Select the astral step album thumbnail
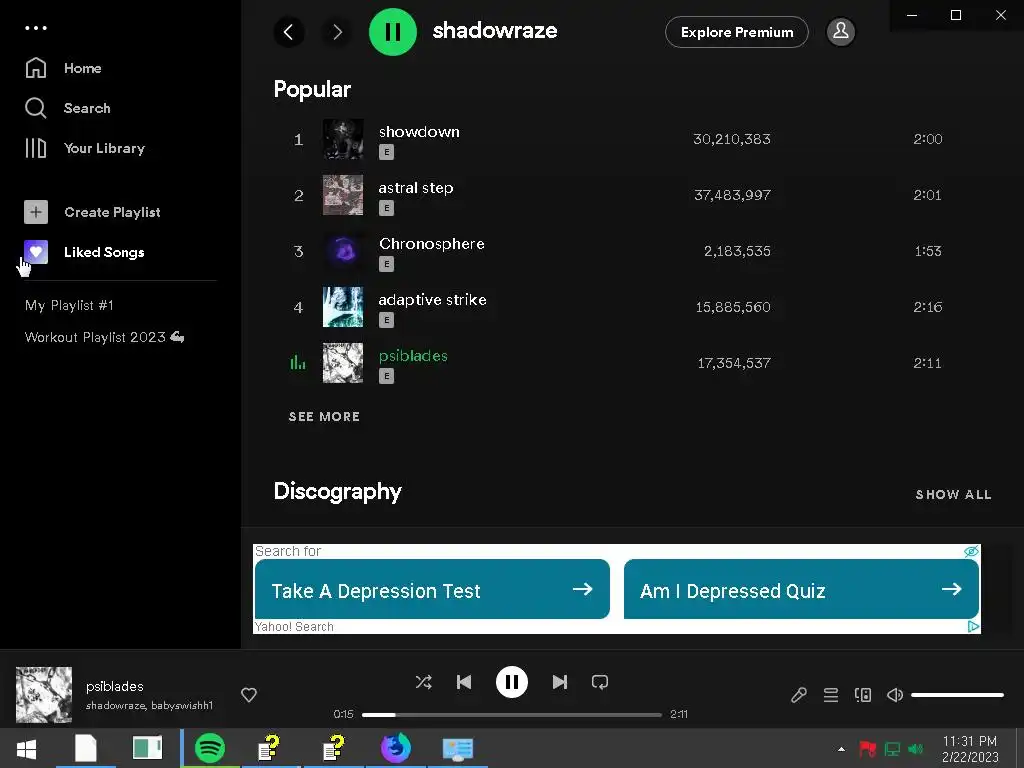This screenshot has height=768, width=1024. (343, 195)
